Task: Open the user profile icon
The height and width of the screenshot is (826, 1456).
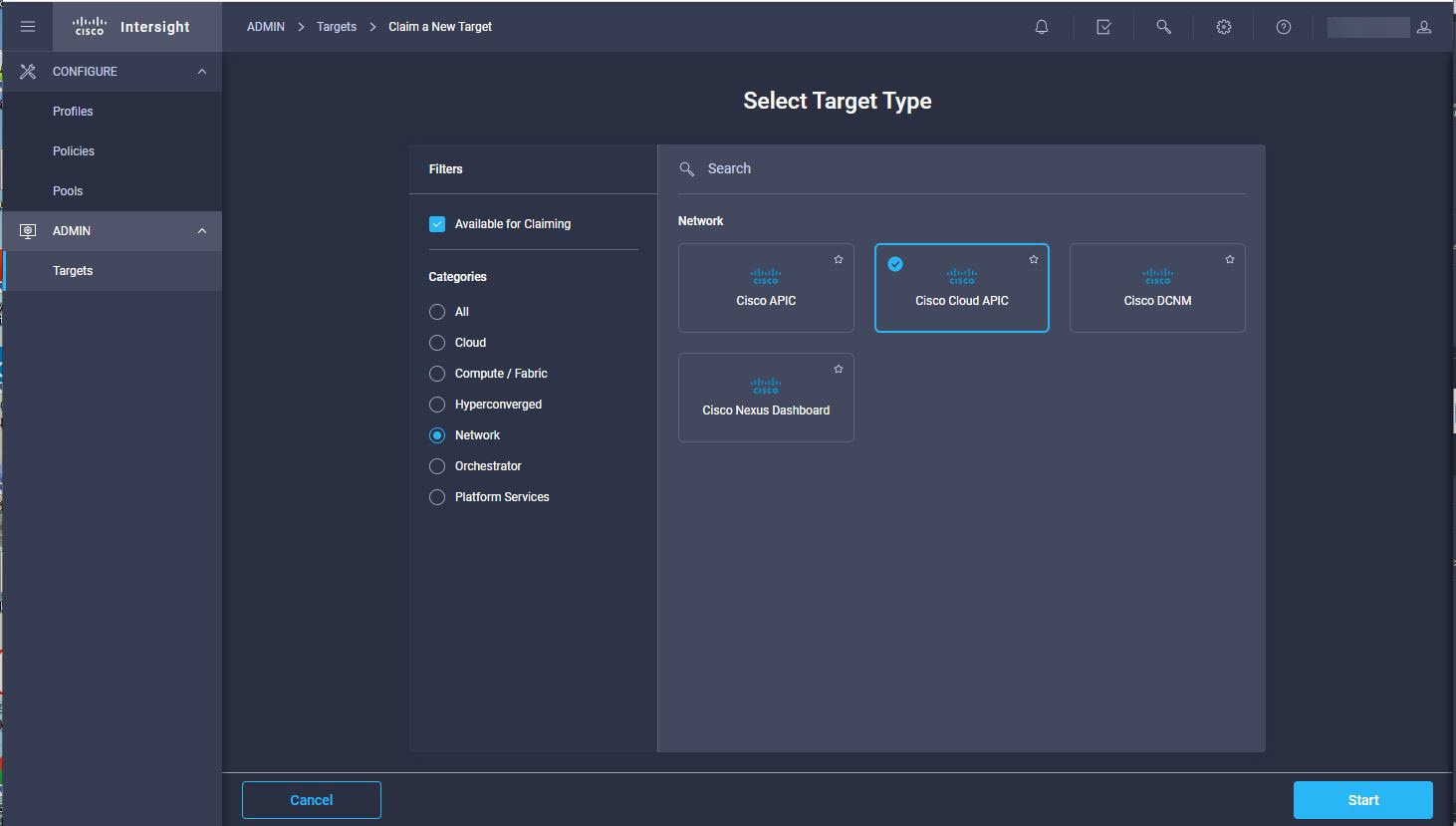Action: tap(1424, 27)
